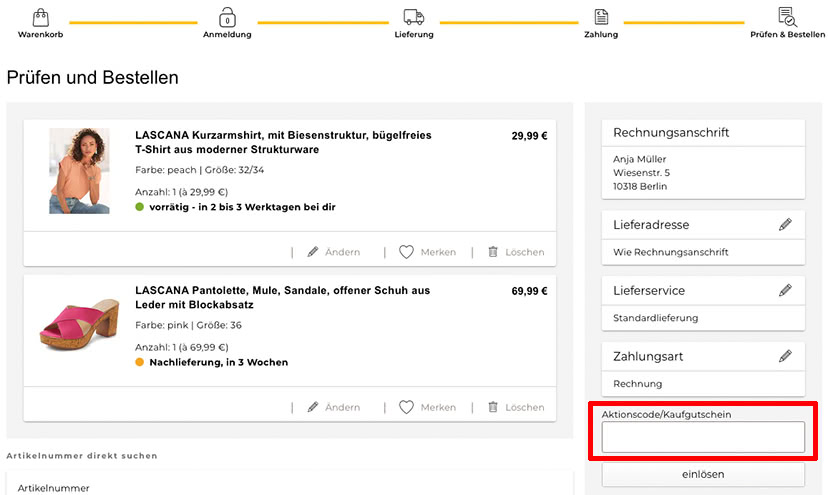Click the 'Prüfen und Bestellen' page heading
This screenshot has width=828, height=495.
pos(92,78)
